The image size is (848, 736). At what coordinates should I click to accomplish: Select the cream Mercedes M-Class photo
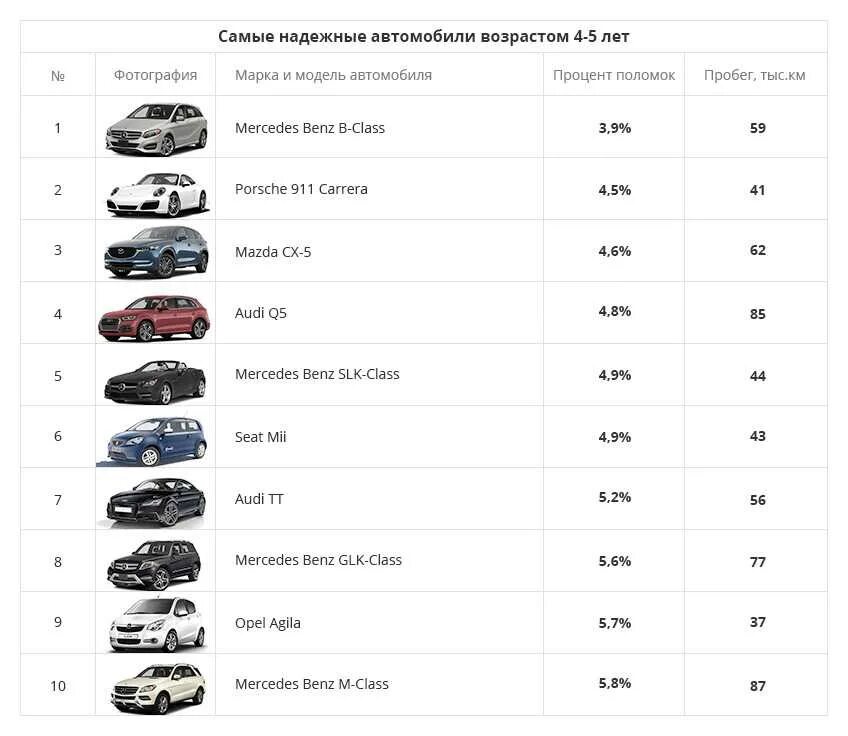[158, 688]
